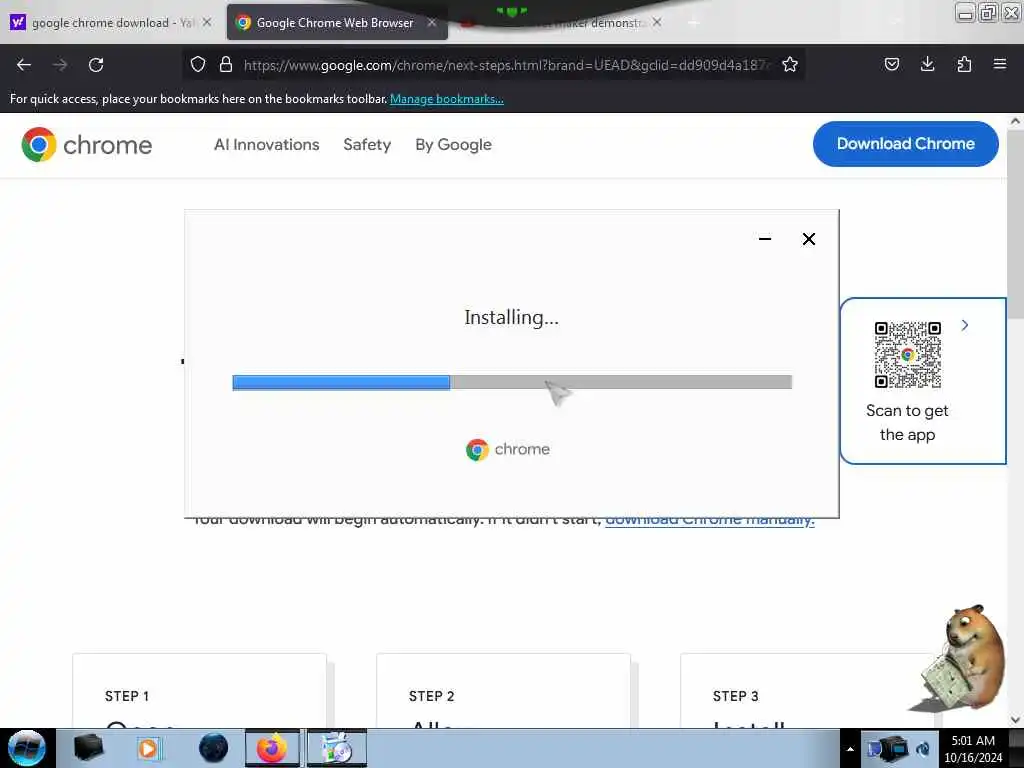Open the Windows Start orb
This screenshot has height=768, width=1024.
tap(27, 748)
